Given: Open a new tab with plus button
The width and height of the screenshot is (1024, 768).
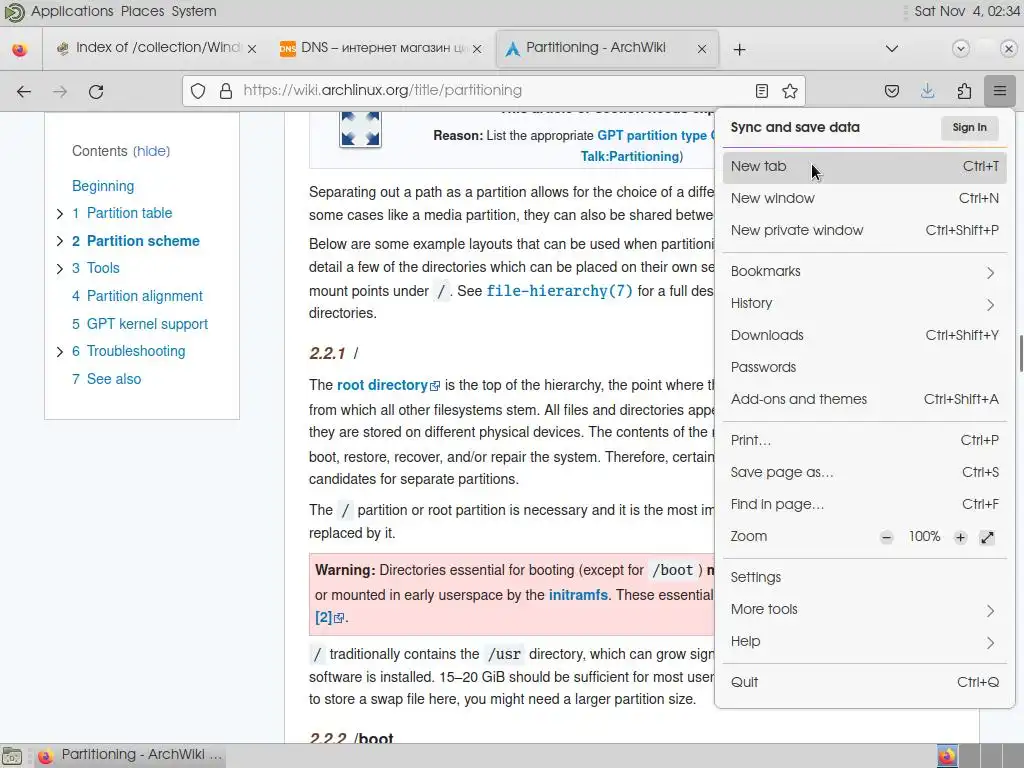Looking at the screenshot, I should click(x=739, y=50).
